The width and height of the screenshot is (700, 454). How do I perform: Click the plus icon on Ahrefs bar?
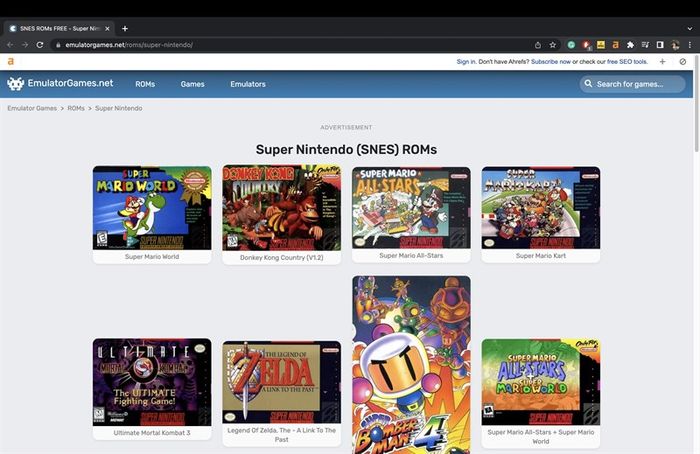click(662, 62)
